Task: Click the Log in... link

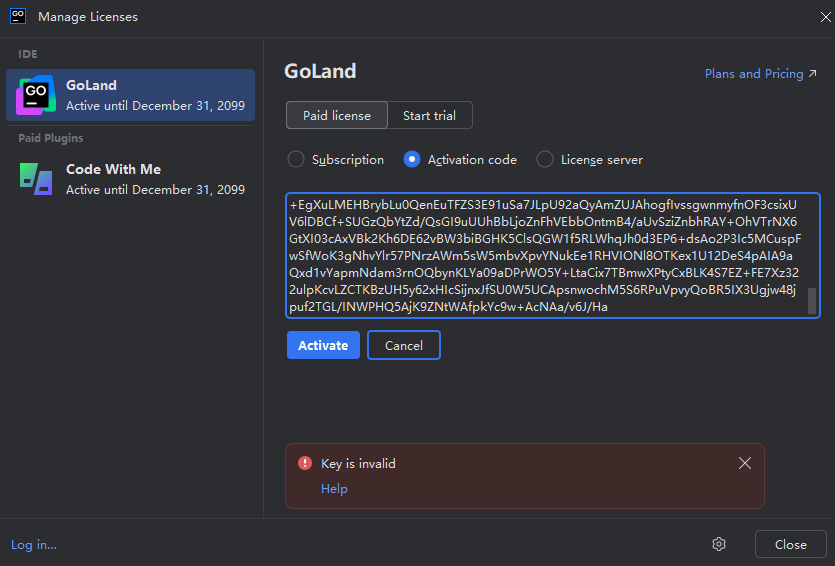Action: pyautogui.click(x=34, y=545)
